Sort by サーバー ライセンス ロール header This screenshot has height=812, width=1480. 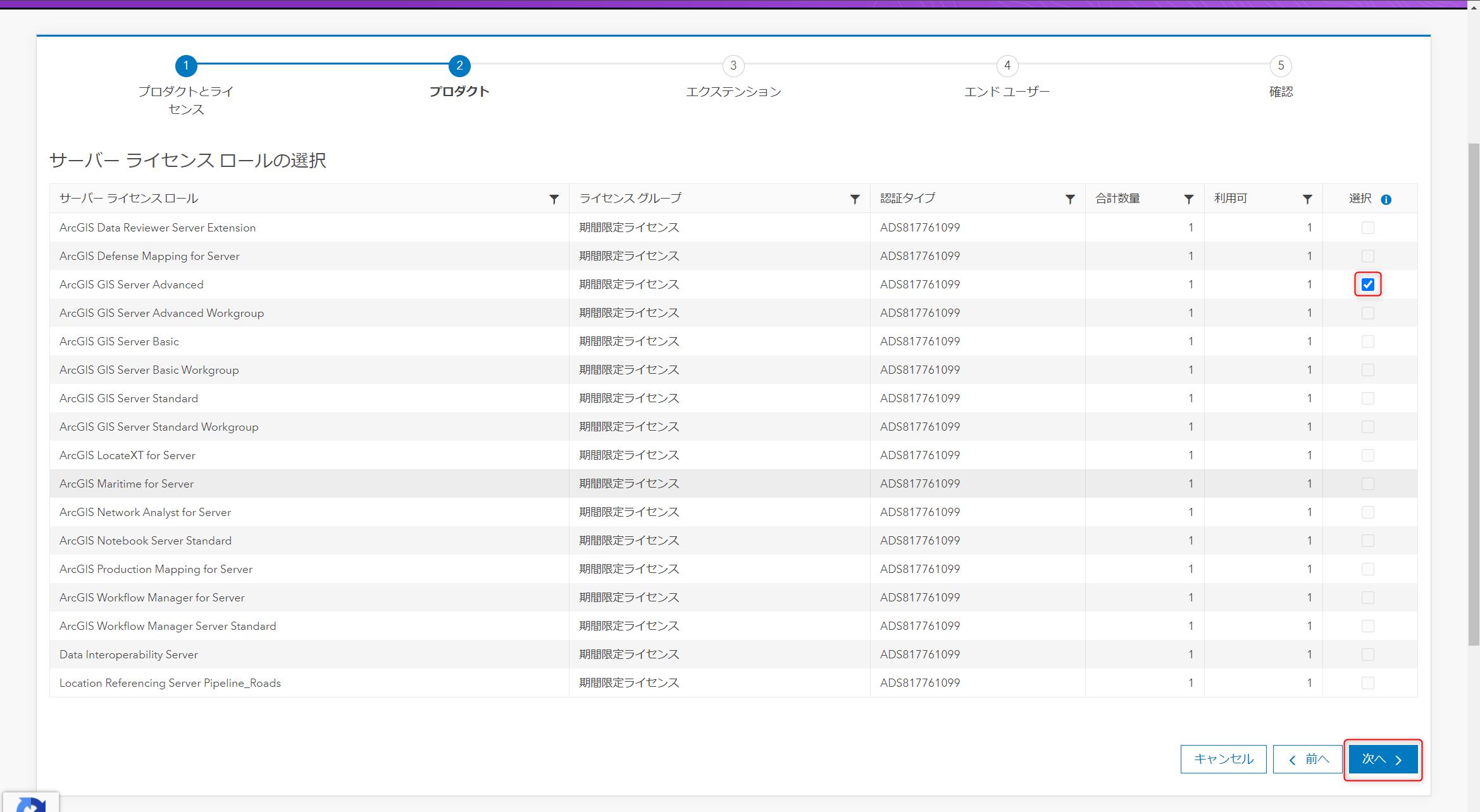(129, 199)
